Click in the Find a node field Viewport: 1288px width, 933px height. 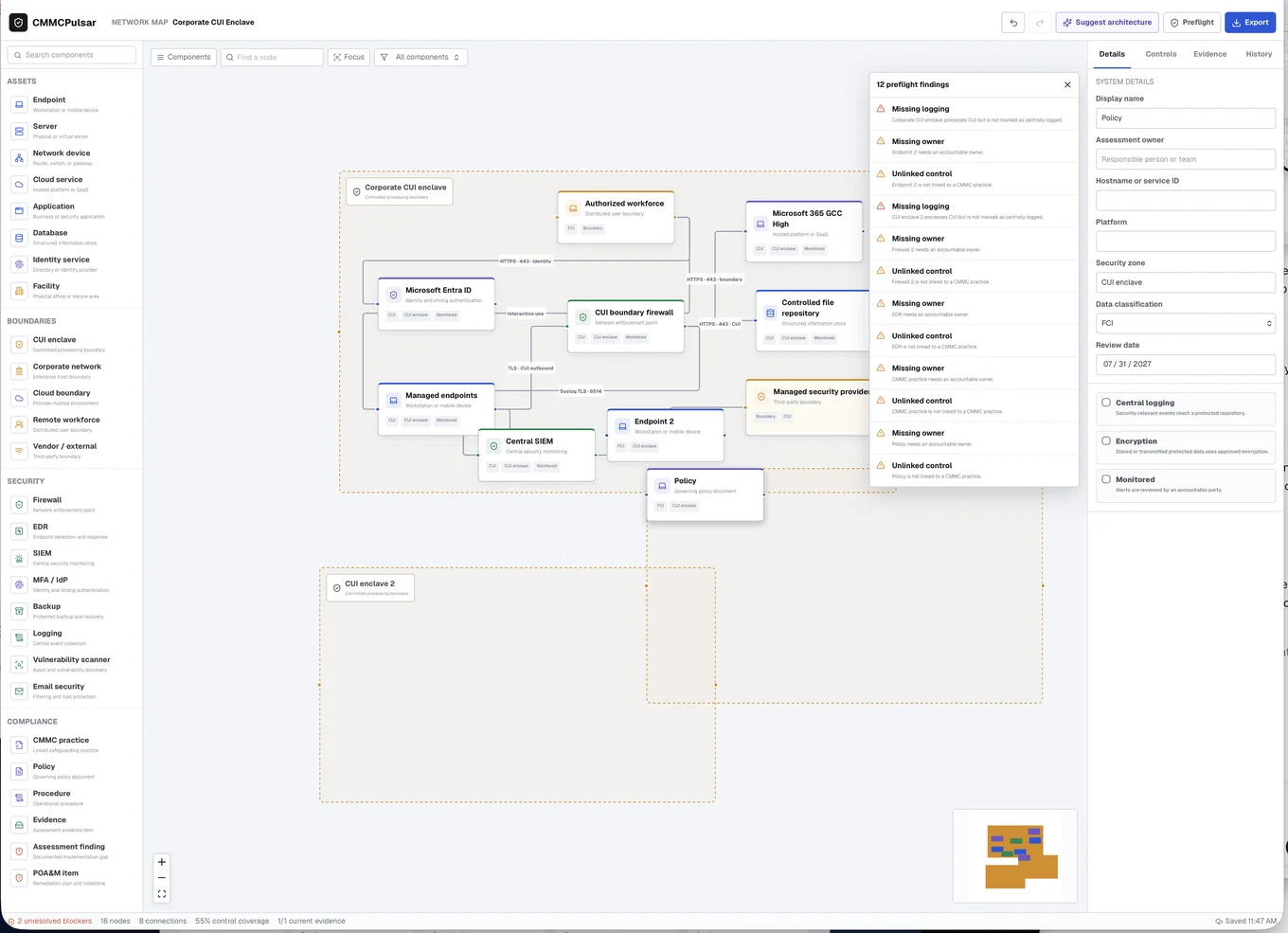[x=272, y=57]
